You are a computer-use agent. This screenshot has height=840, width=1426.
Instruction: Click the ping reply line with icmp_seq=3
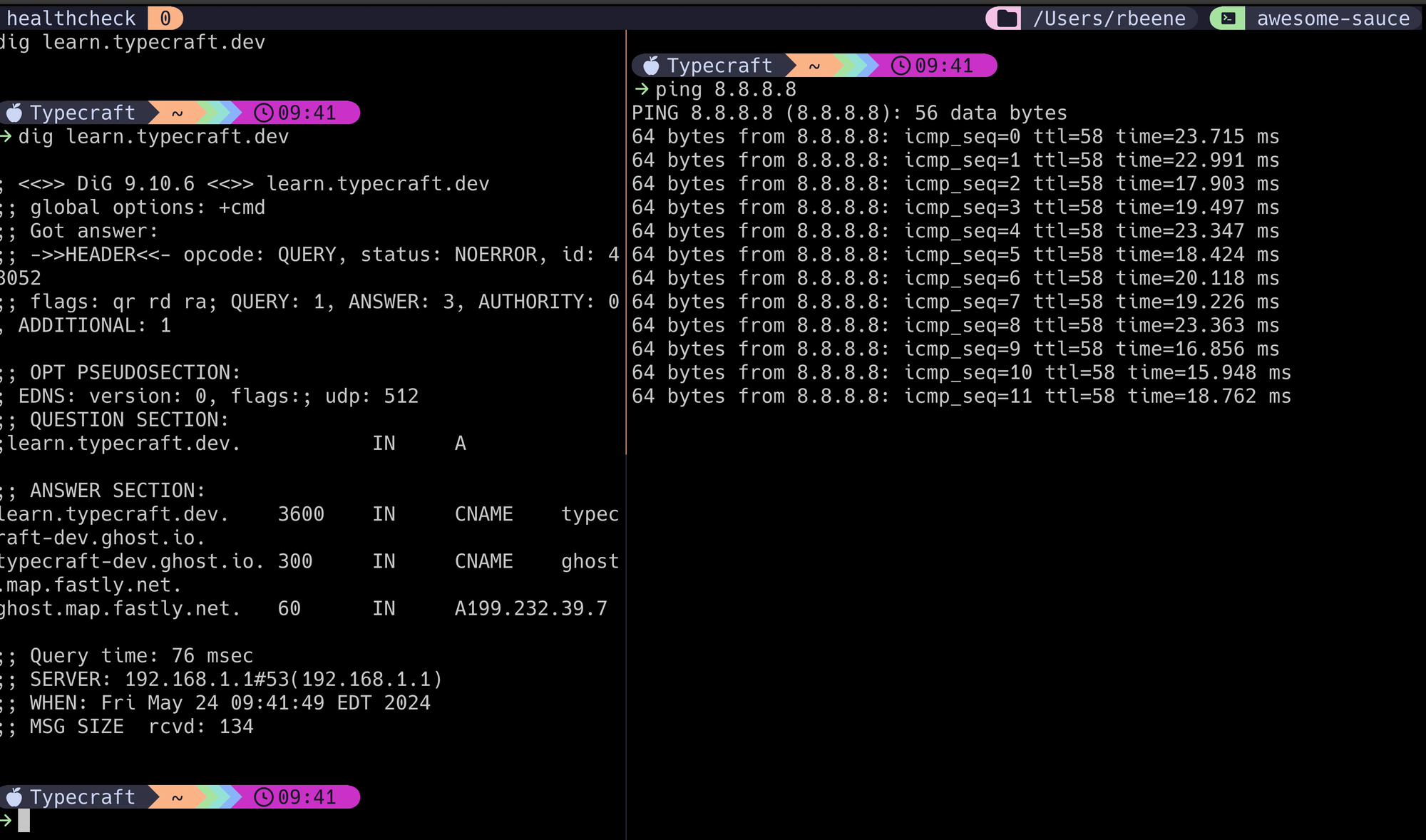[955, 207]
